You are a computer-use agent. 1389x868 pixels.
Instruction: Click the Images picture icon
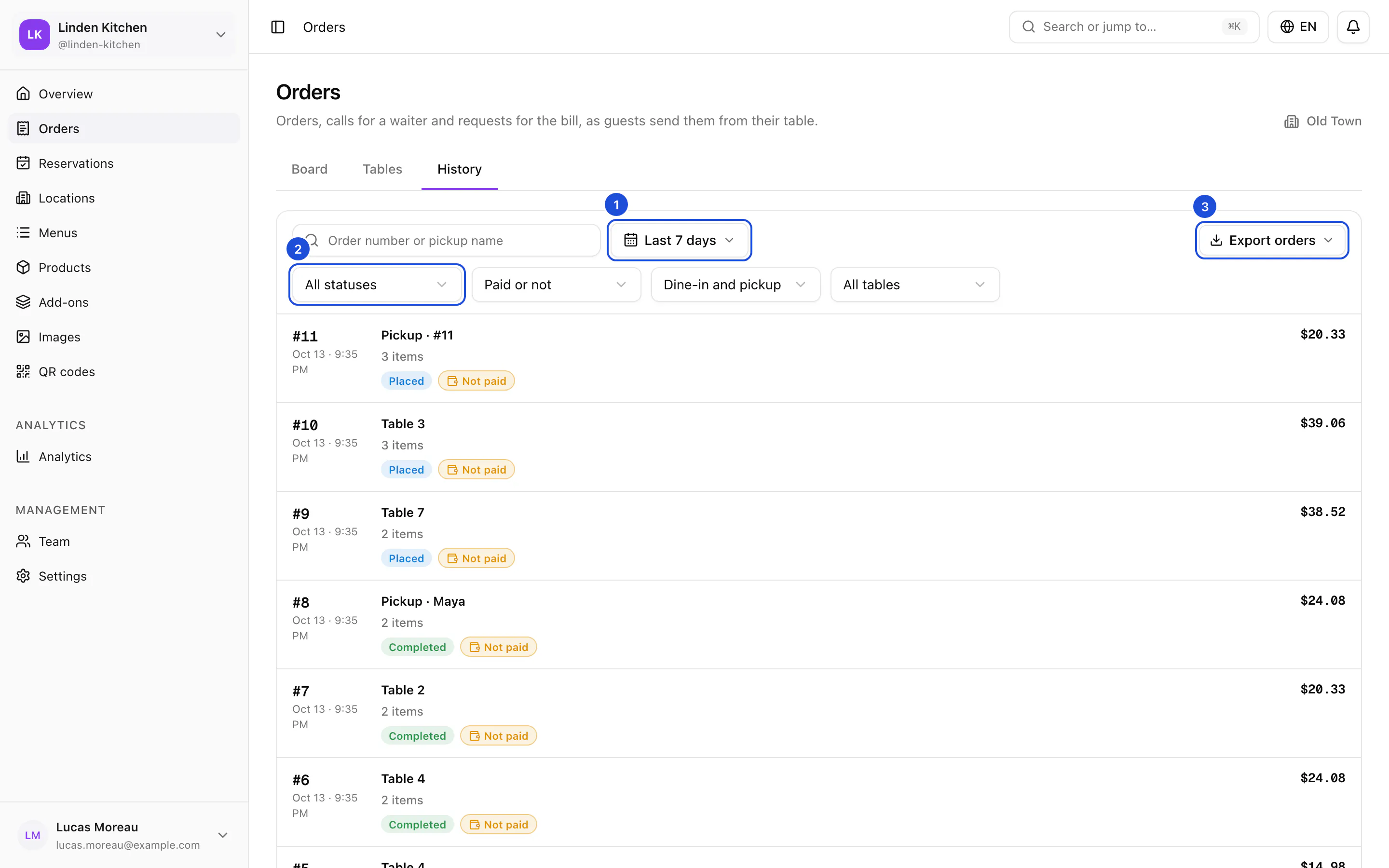(23, 337)
